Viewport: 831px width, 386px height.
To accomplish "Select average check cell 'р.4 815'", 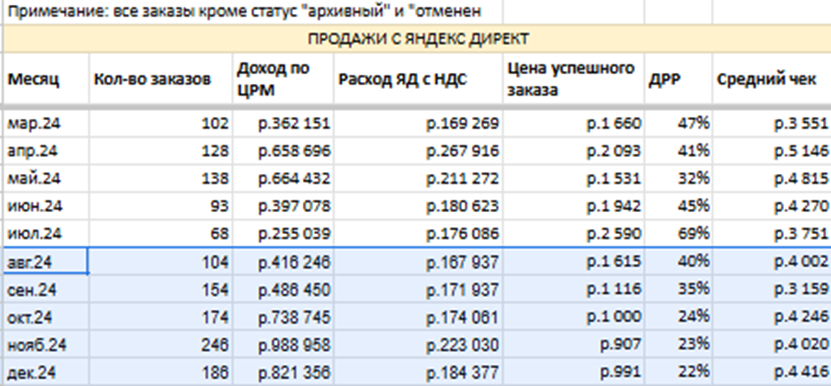I will point(772,179).
